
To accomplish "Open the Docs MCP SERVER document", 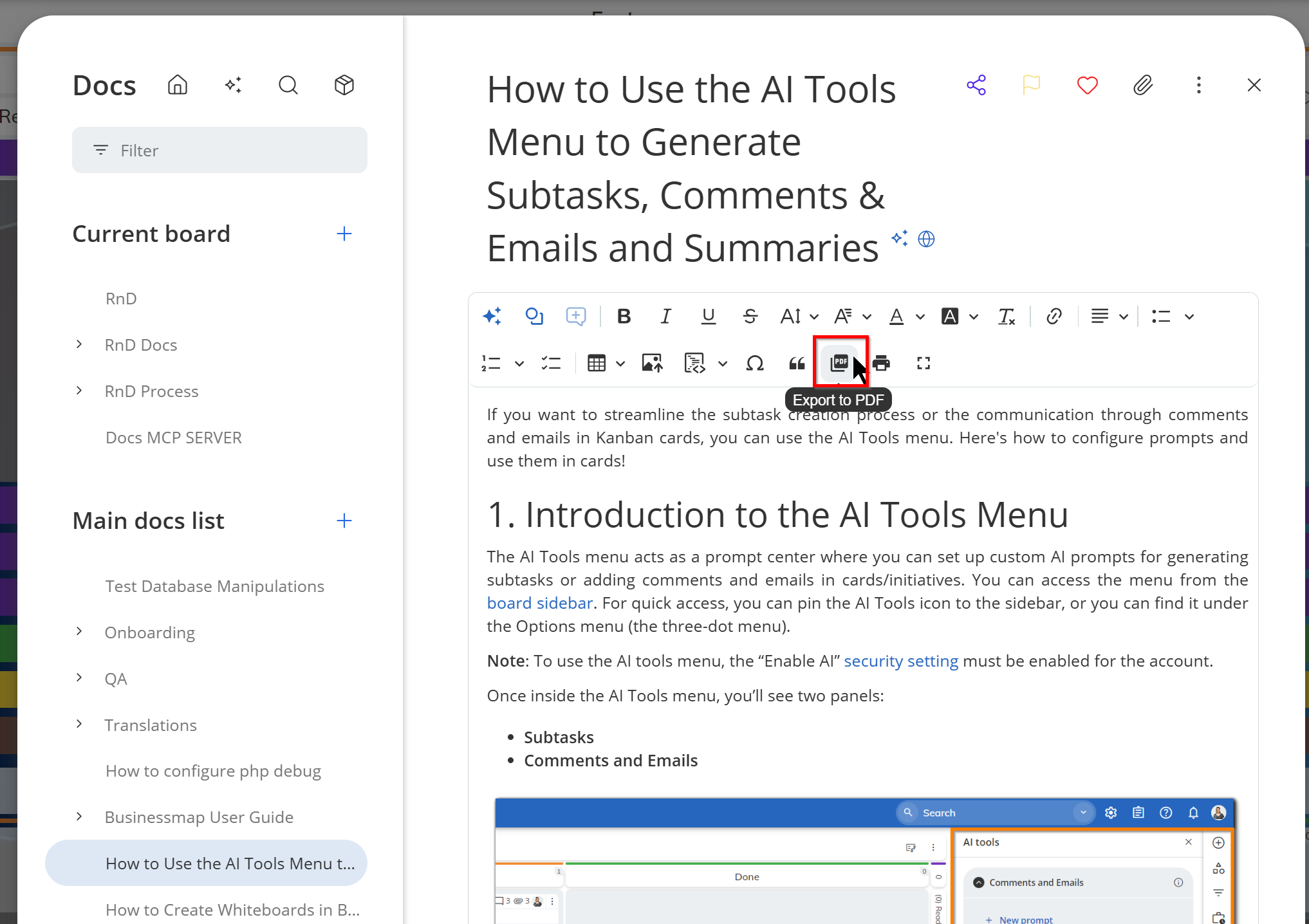I will (174, 438).
